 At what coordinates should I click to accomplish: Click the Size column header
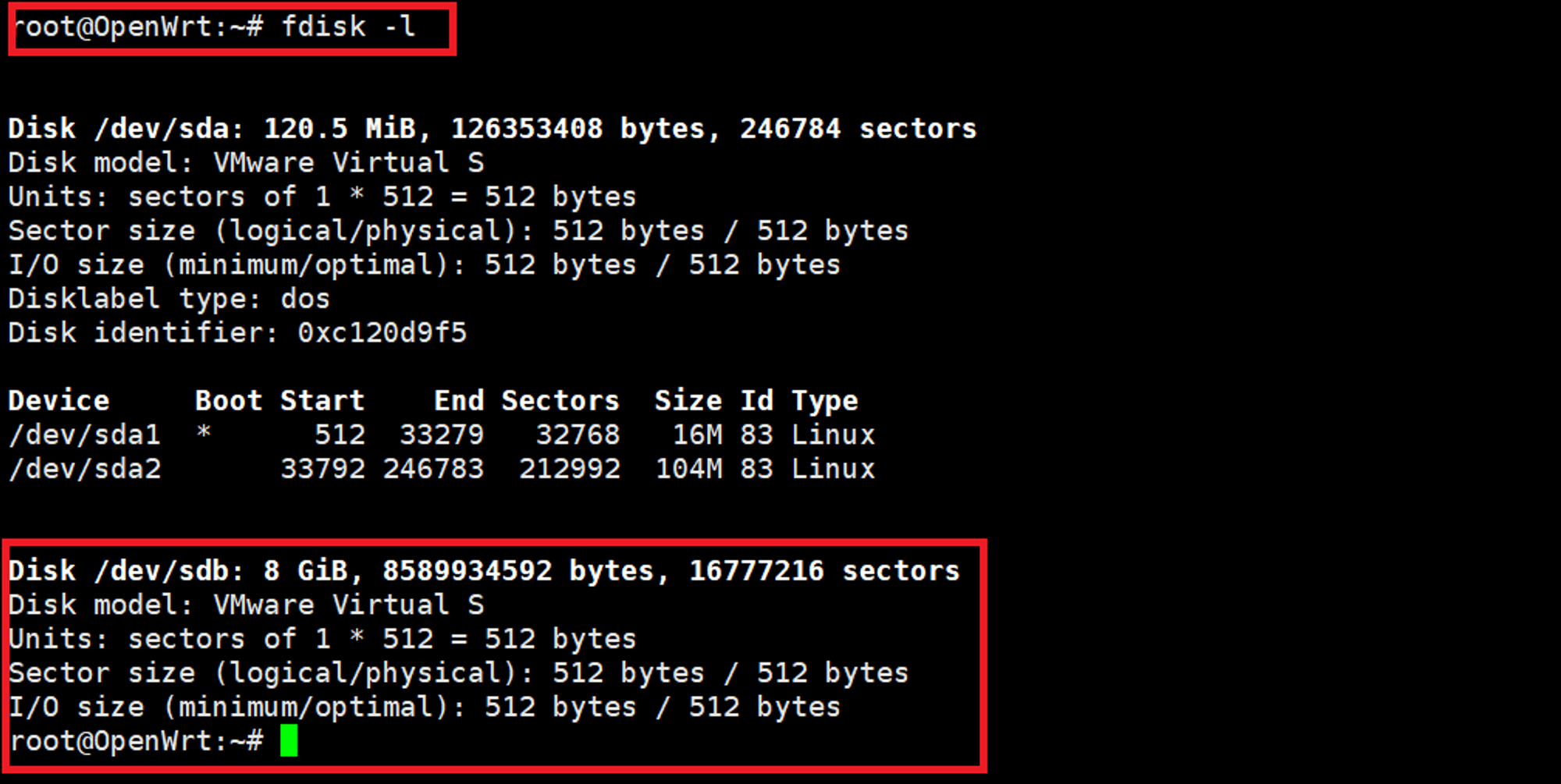(x=688, y=400)
